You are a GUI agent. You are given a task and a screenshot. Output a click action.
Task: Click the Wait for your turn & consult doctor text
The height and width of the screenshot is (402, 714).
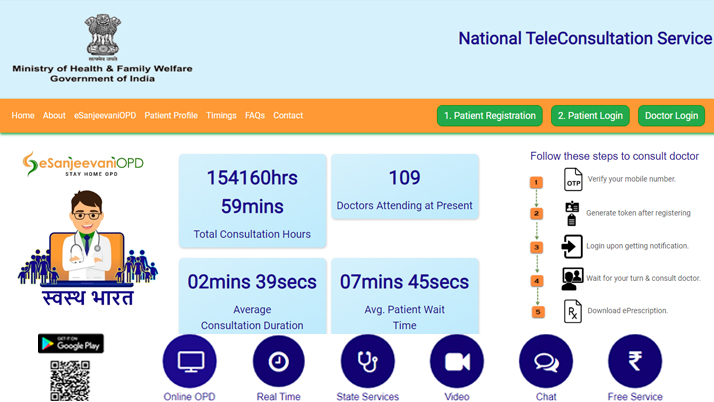643,278
